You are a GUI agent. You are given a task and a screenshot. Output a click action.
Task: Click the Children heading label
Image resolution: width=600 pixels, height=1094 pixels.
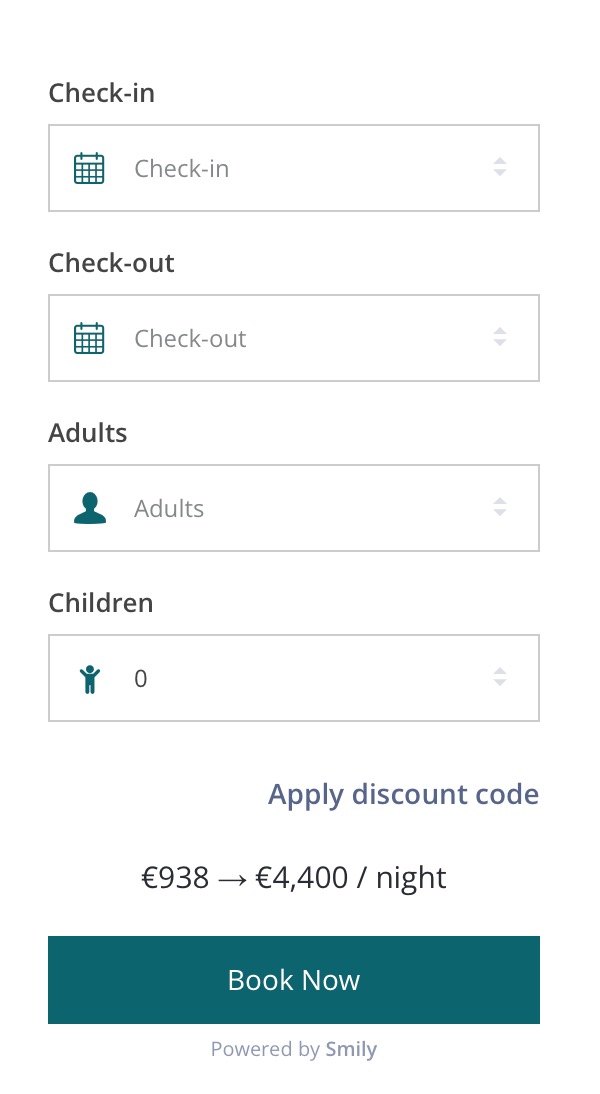101,603
